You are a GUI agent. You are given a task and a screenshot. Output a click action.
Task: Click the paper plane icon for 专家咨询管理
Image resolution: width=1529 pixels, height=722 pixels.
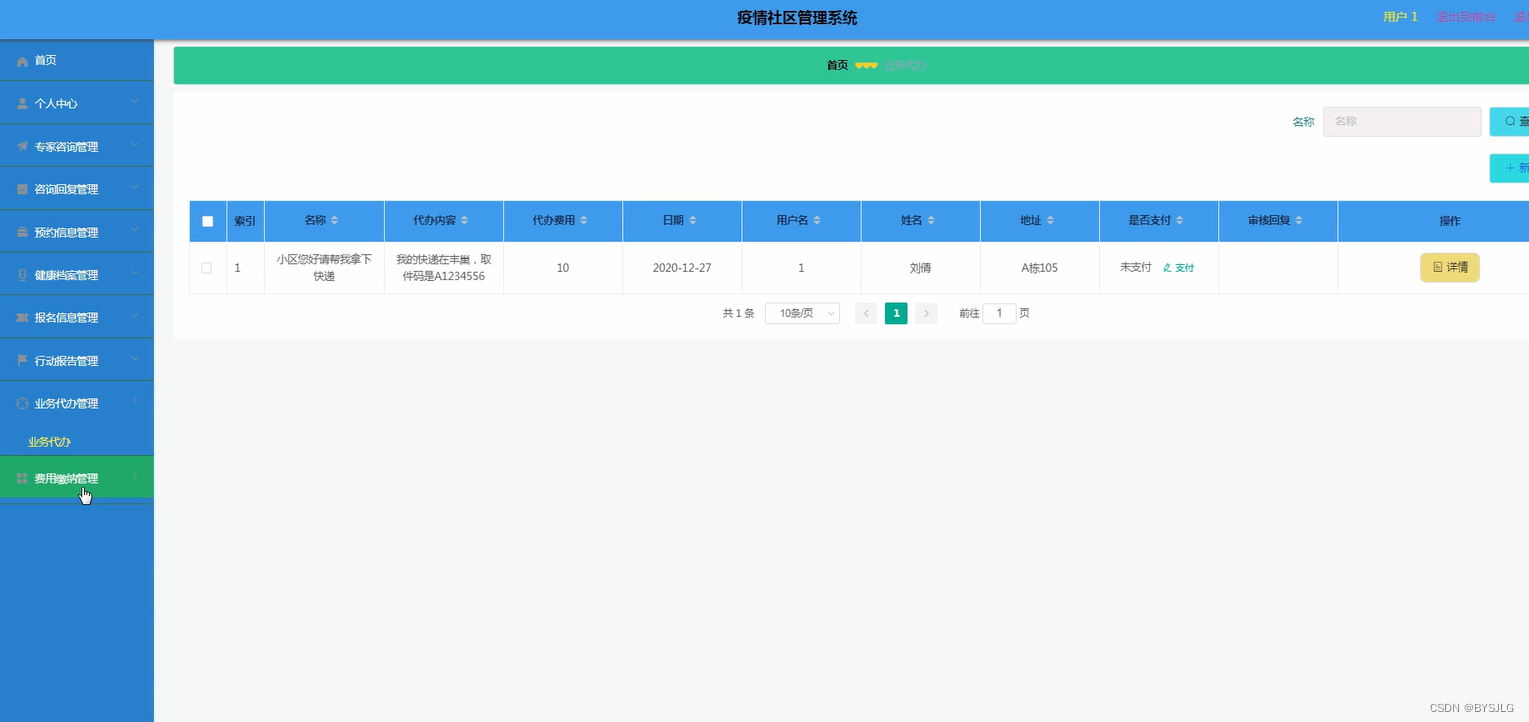pyautogui.click(x=22, y=147)
